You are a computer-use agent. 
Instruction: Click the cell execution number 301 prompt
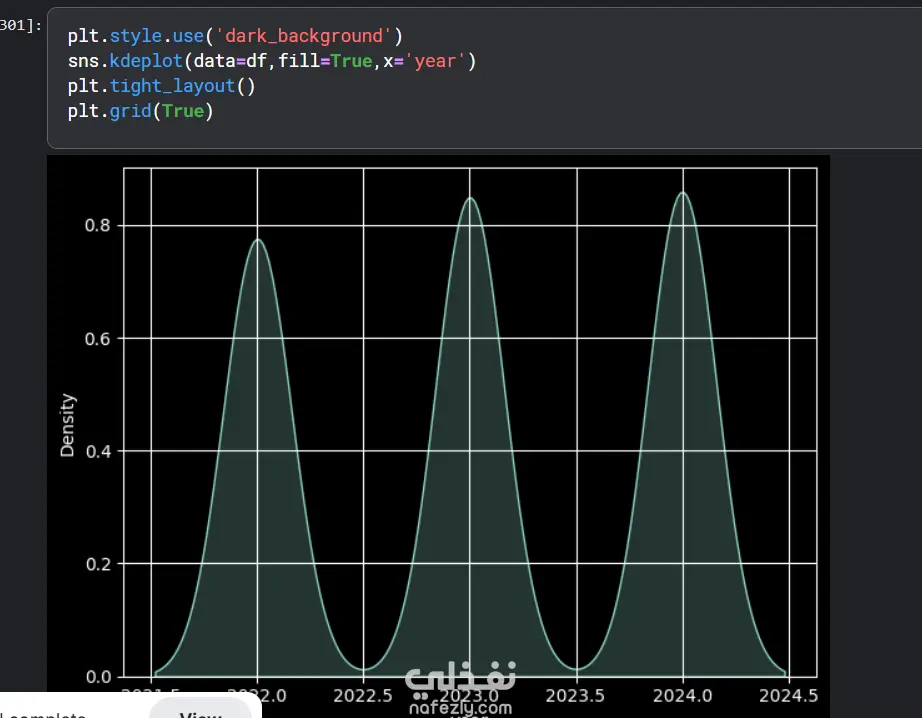(21, 25)
